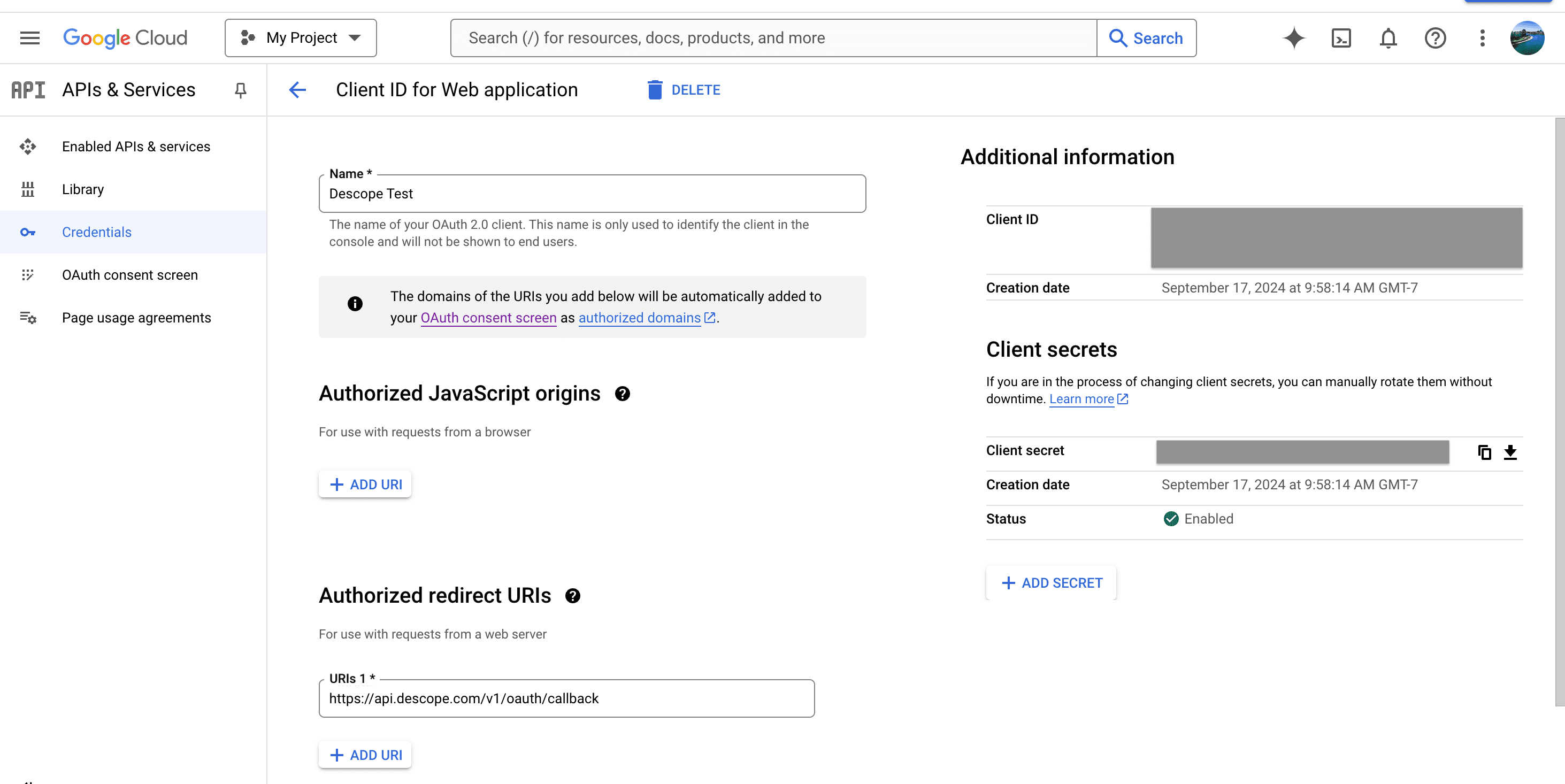This screenshot has height=784, width=1565.
Task: Click the authorized domains external link
Action: tap(647, 317)
